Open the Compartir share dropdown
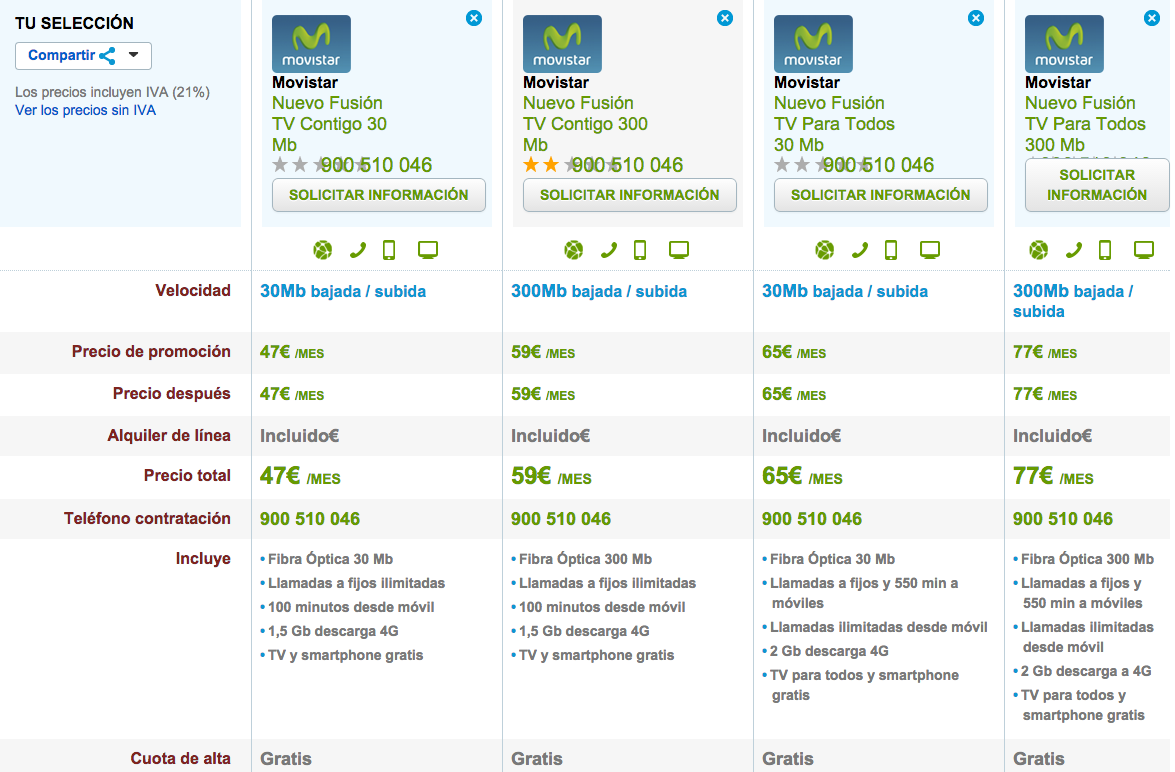The width and height of the screenshot is (1175, 772). (83, 55)
